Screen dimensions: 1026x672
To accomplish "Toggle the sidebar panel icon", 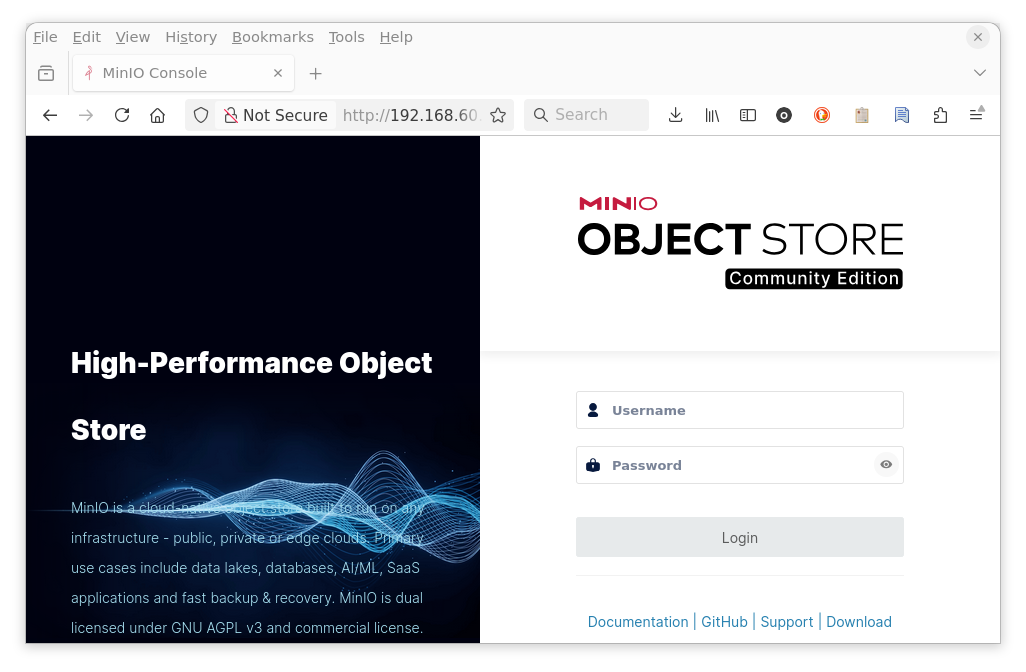I will click(748, 115).
